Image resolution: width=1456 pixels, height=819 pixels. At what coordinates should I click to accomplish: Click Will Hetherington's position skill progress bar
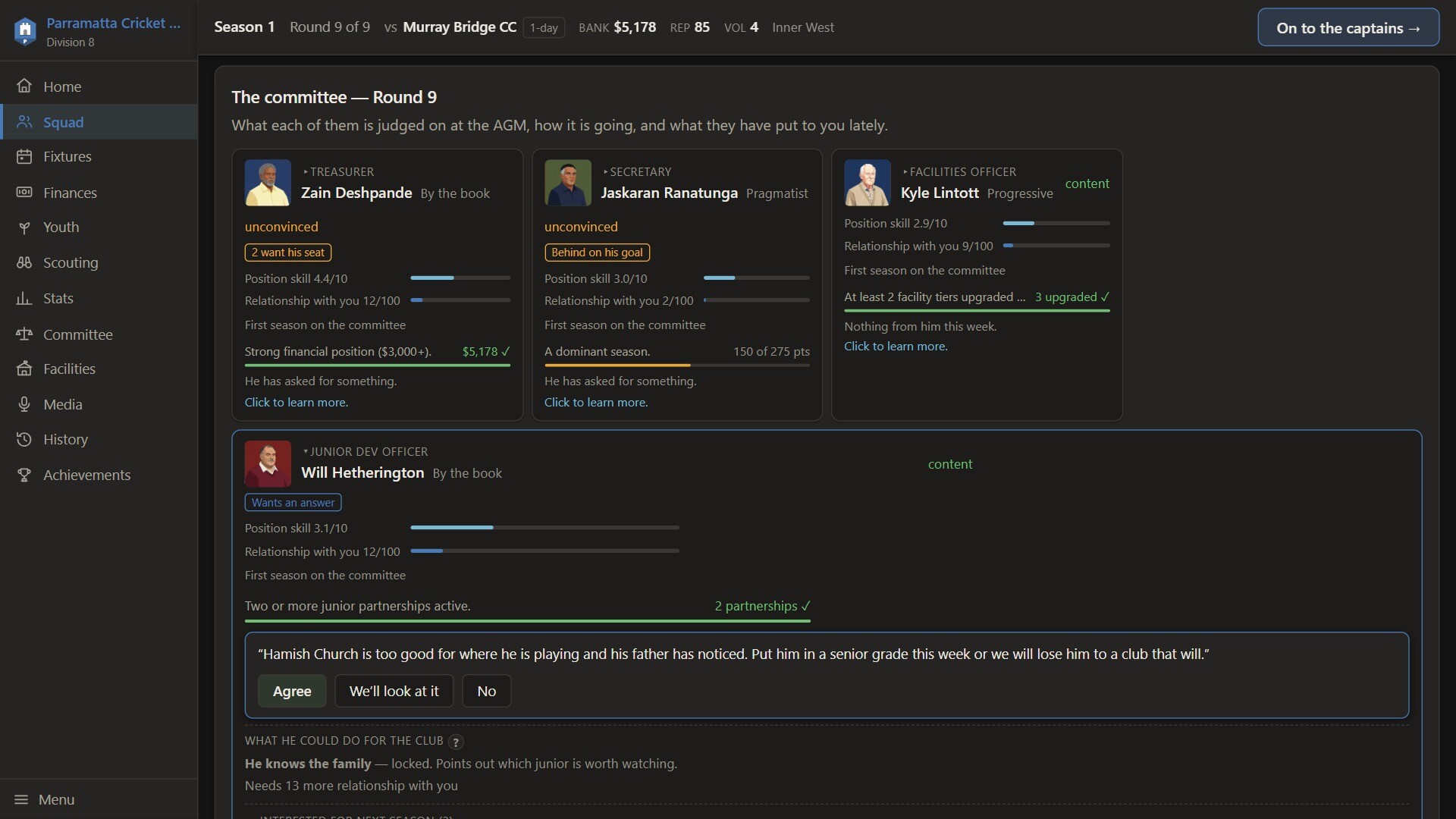coord(544,527)
